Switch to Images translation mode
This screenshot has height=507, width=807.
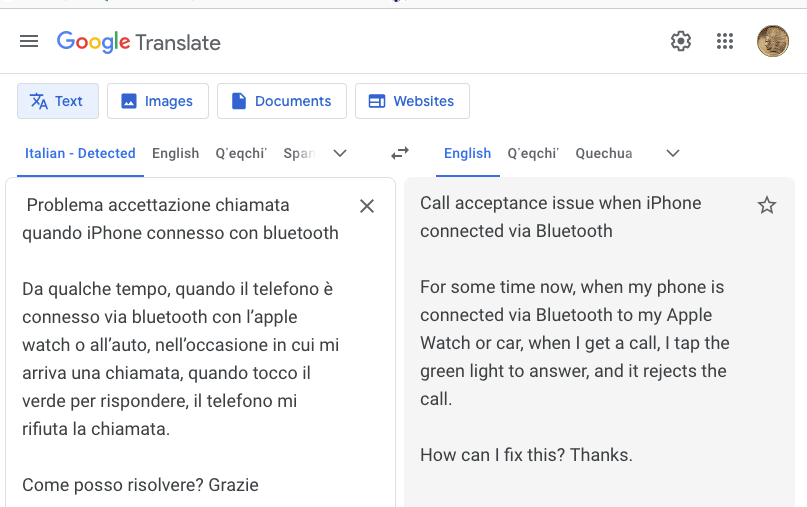point(158,101)
